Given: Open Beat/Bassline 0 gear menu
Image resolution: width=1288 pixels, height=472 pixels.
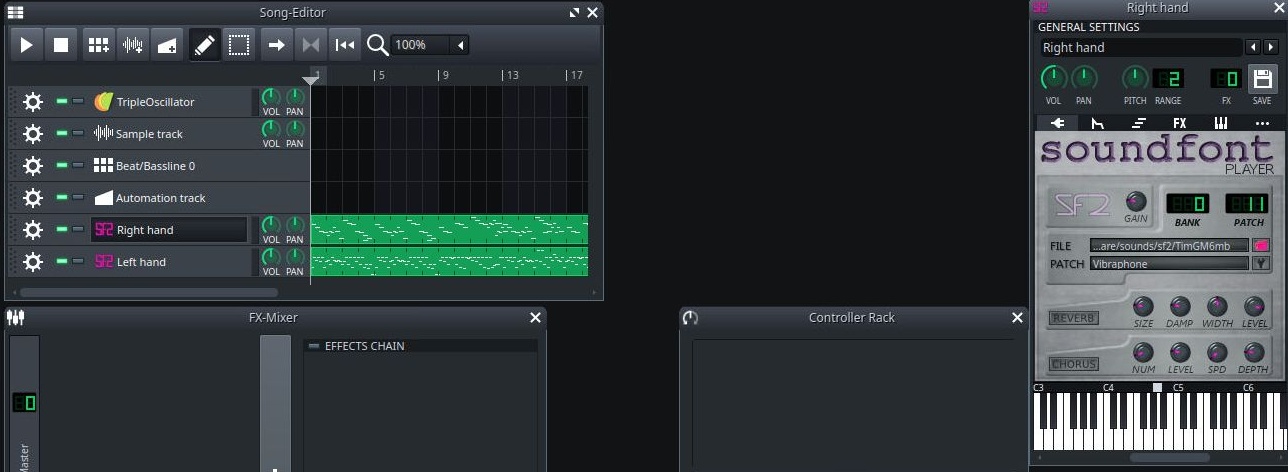Looking at the screenshot, I should pyautogui.click(x=33, y=166).
